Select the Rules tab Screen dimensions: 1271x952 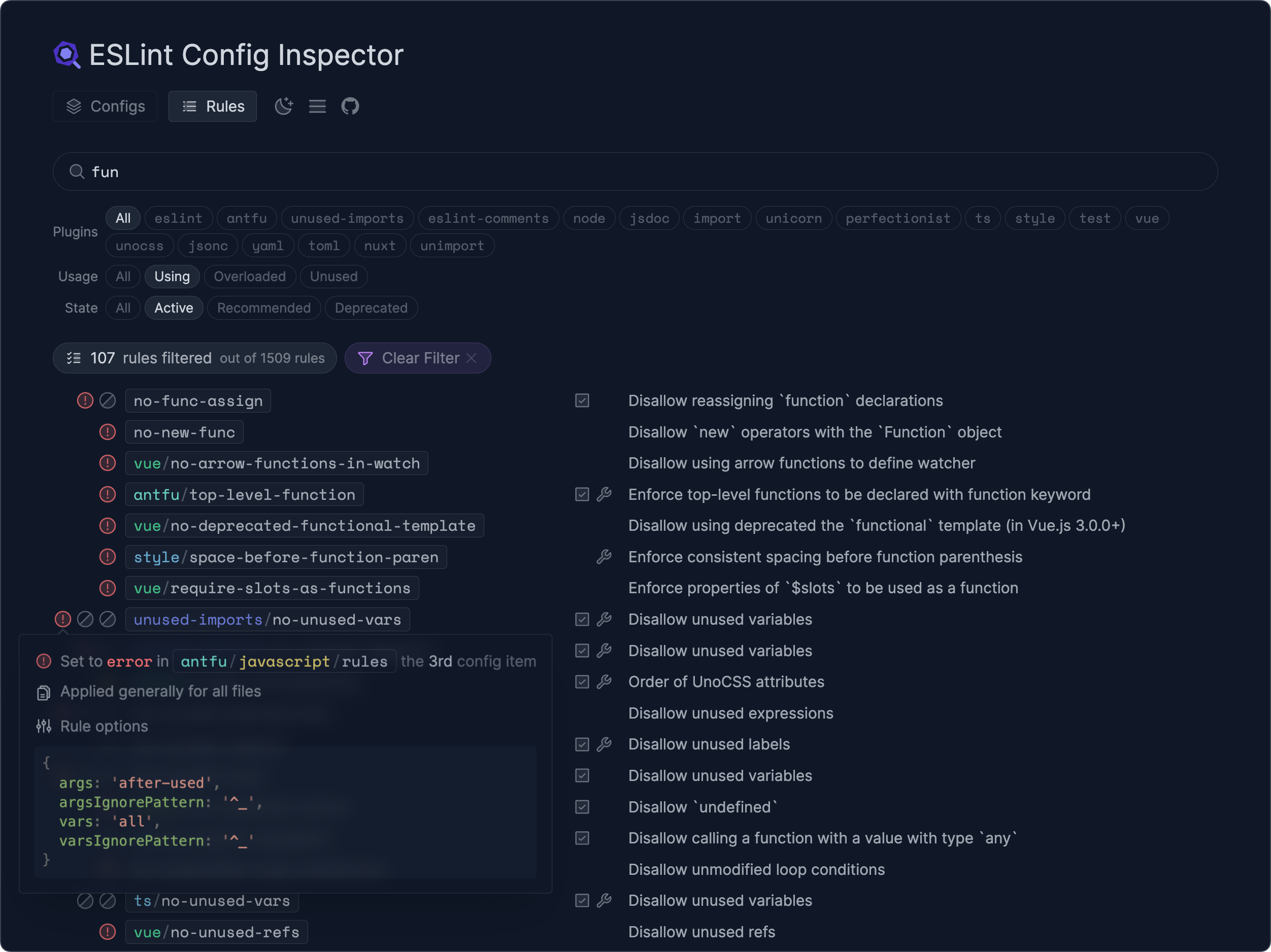212,106
